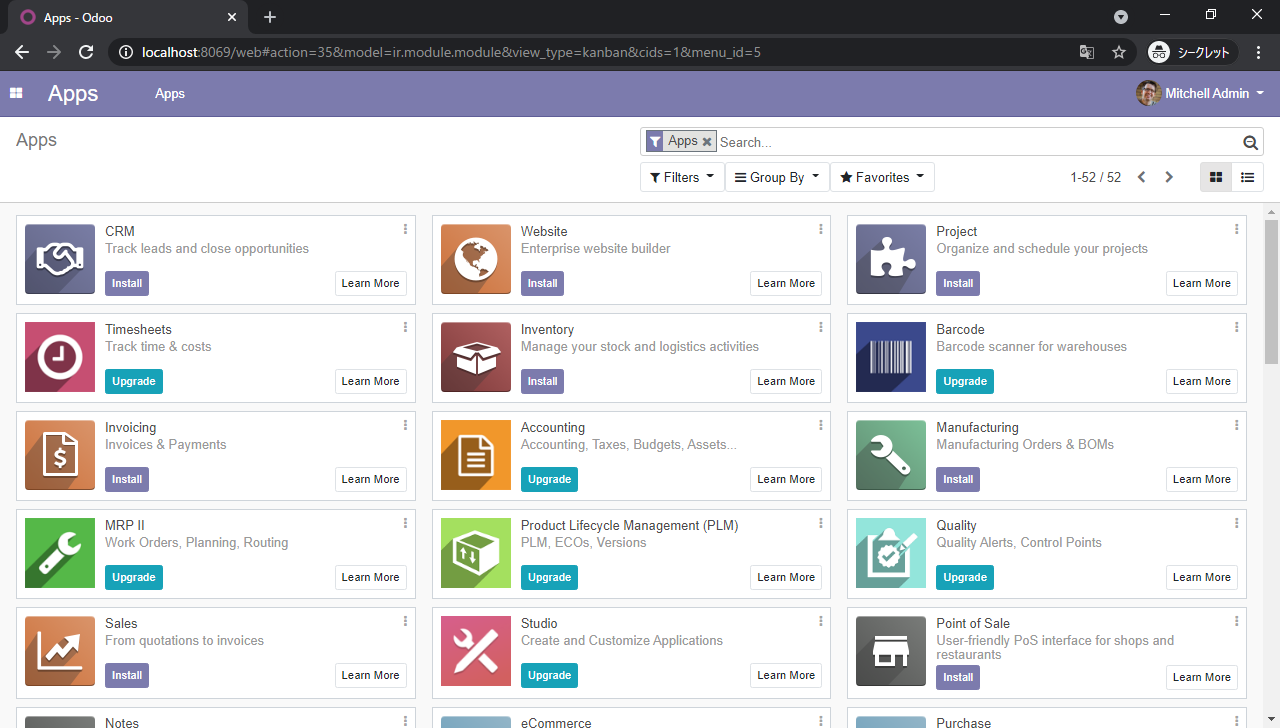Open the Studio tools icon
This screenshot has height=728, width=1280.
[476, 651]
